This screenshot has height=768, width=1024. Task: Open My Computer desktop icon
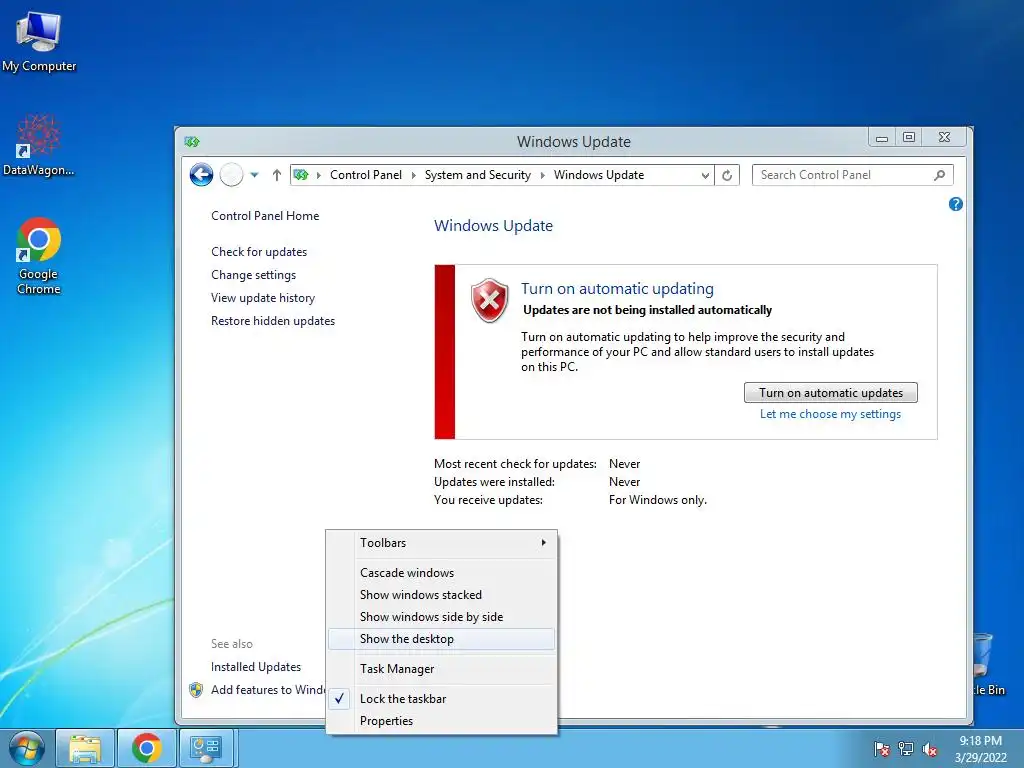39,42
